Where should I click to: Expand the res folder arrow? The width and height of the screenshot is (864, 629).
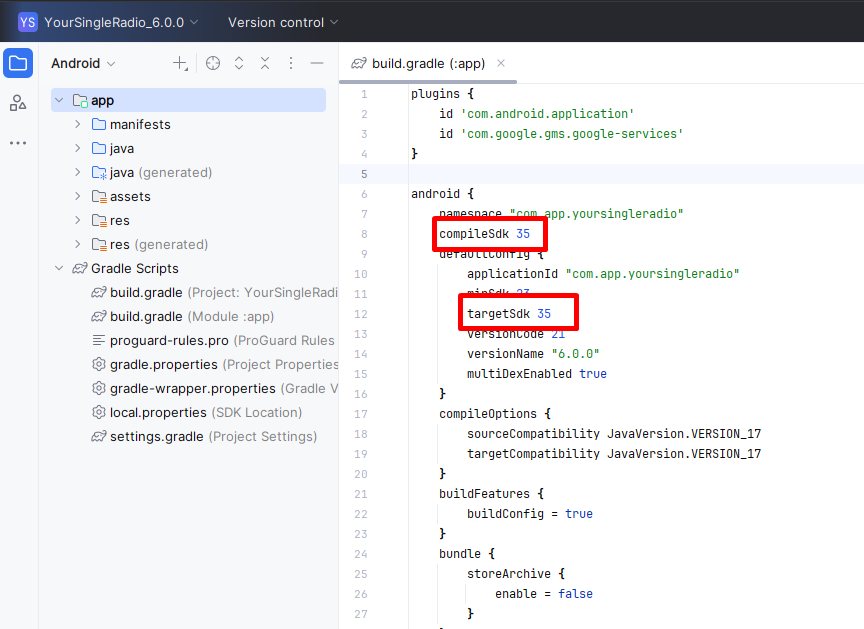click(78, 220)
